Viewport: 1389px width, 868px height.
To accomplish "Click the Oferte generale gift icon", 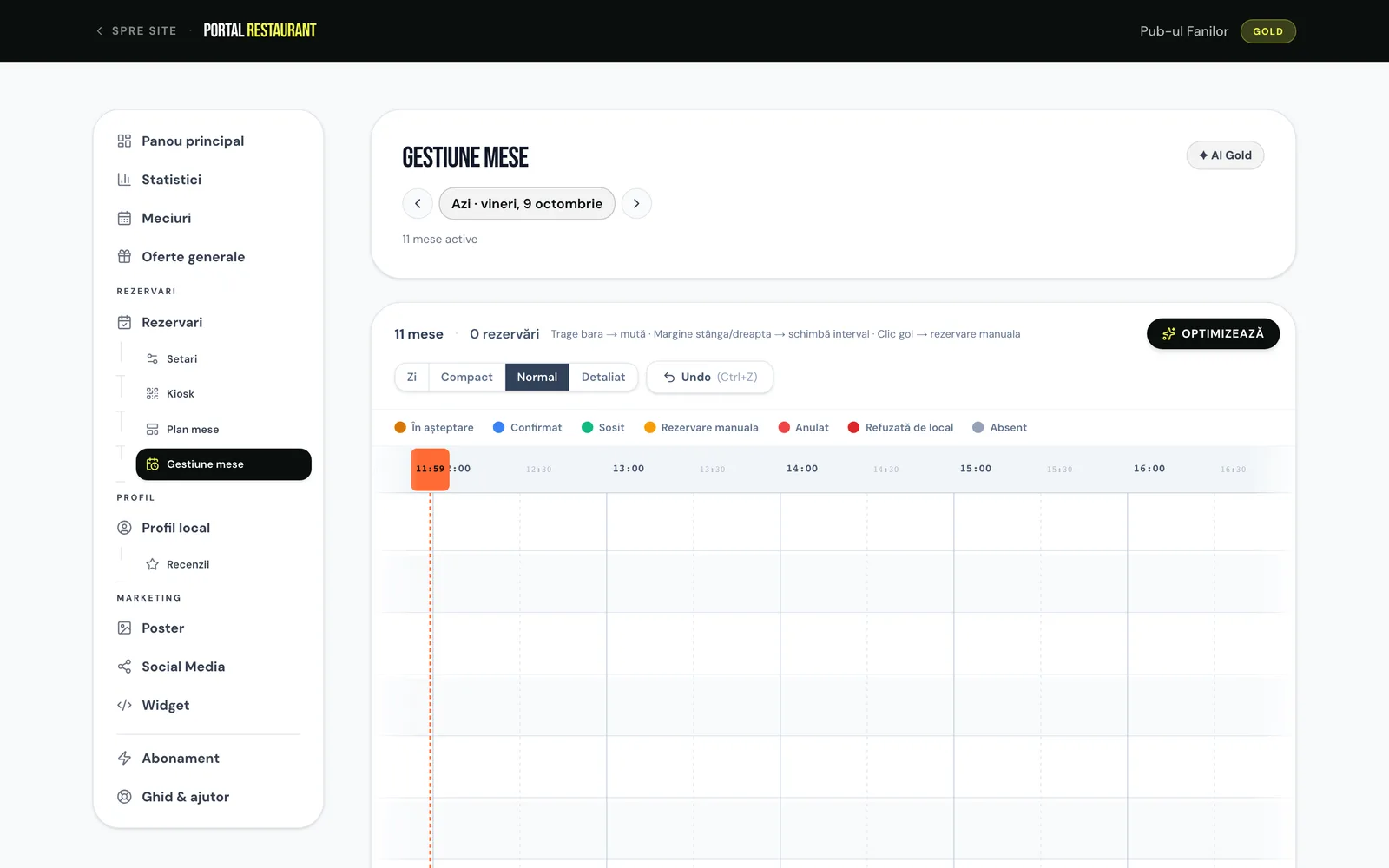I will coord(124,257).
